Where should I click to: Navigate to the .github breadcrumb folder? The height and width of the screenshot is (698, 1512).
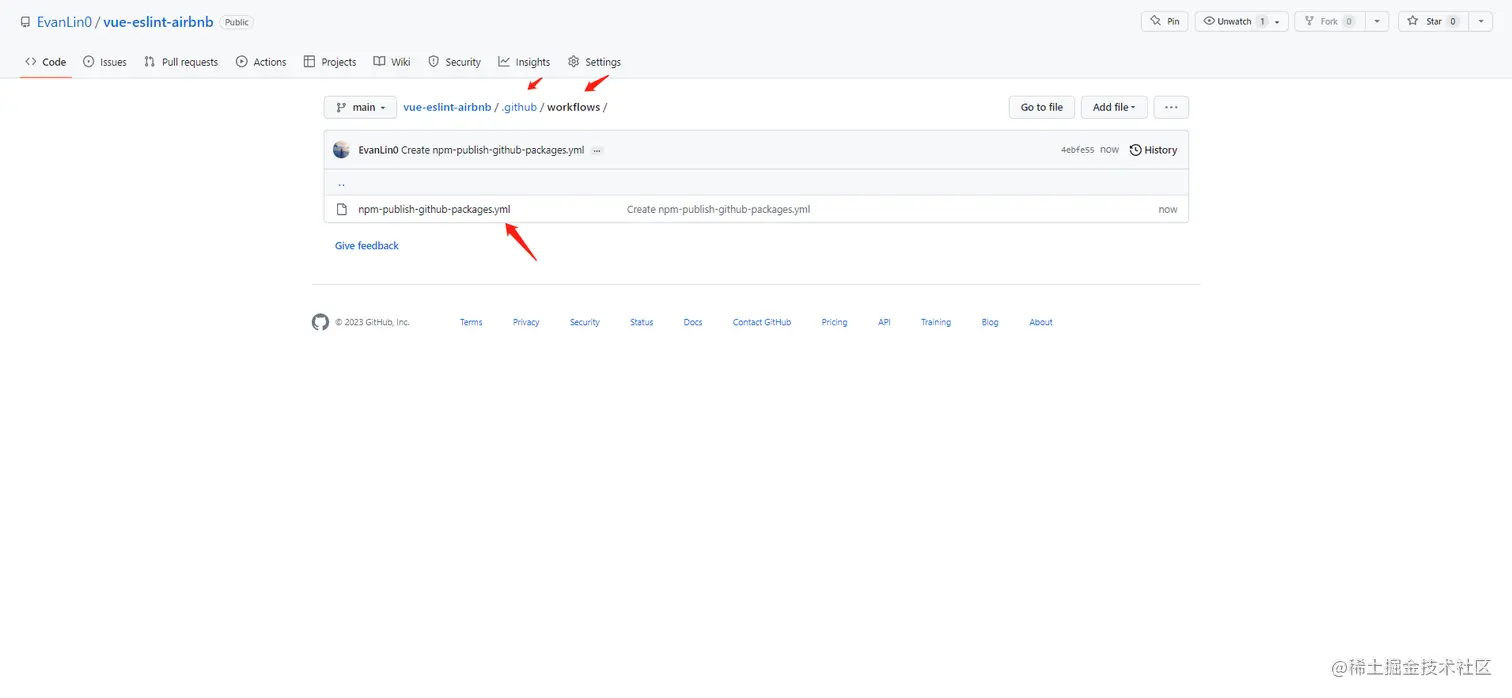click(x=520, y=107)
